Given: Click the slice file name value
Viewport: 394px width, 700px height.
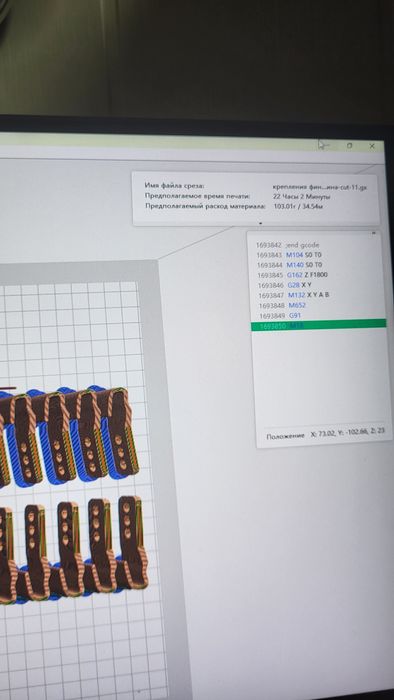Looking at the screenshot, I should 319,188.
